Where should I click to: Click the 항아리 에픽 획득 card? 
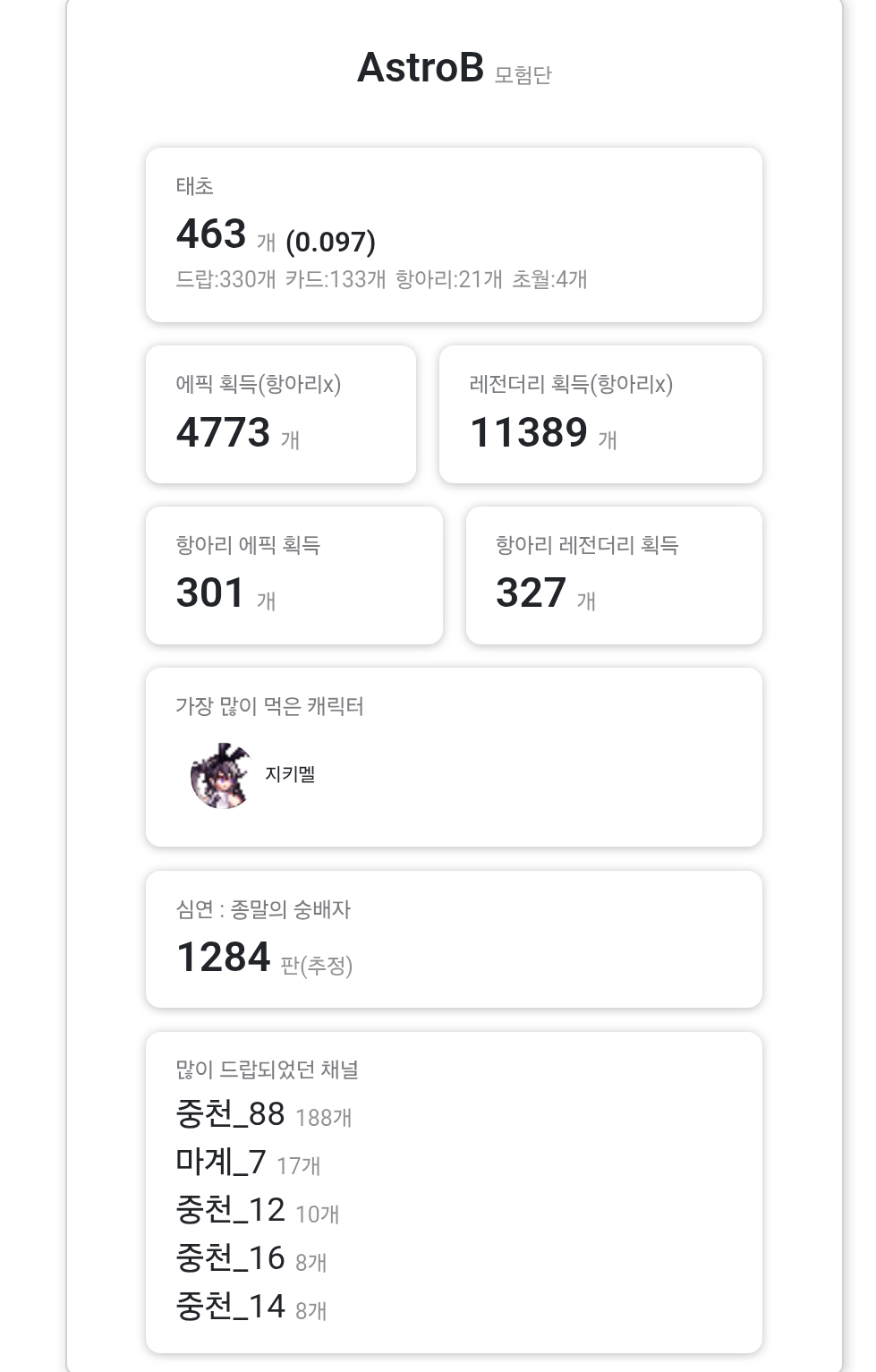(293, 575)
